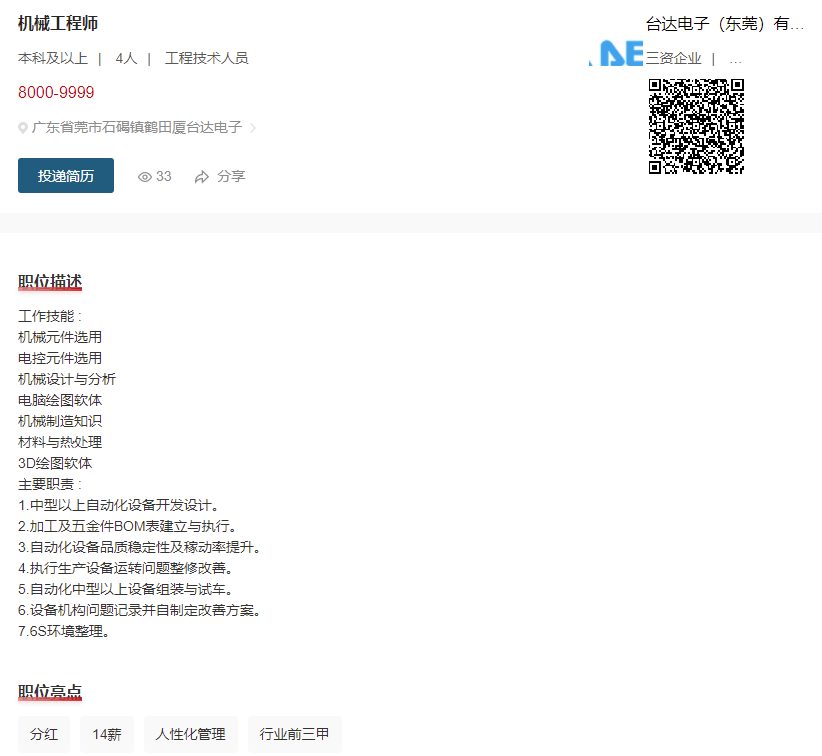
Task: Open the 台达电子（东莞） company link
Action: [724, 25]
